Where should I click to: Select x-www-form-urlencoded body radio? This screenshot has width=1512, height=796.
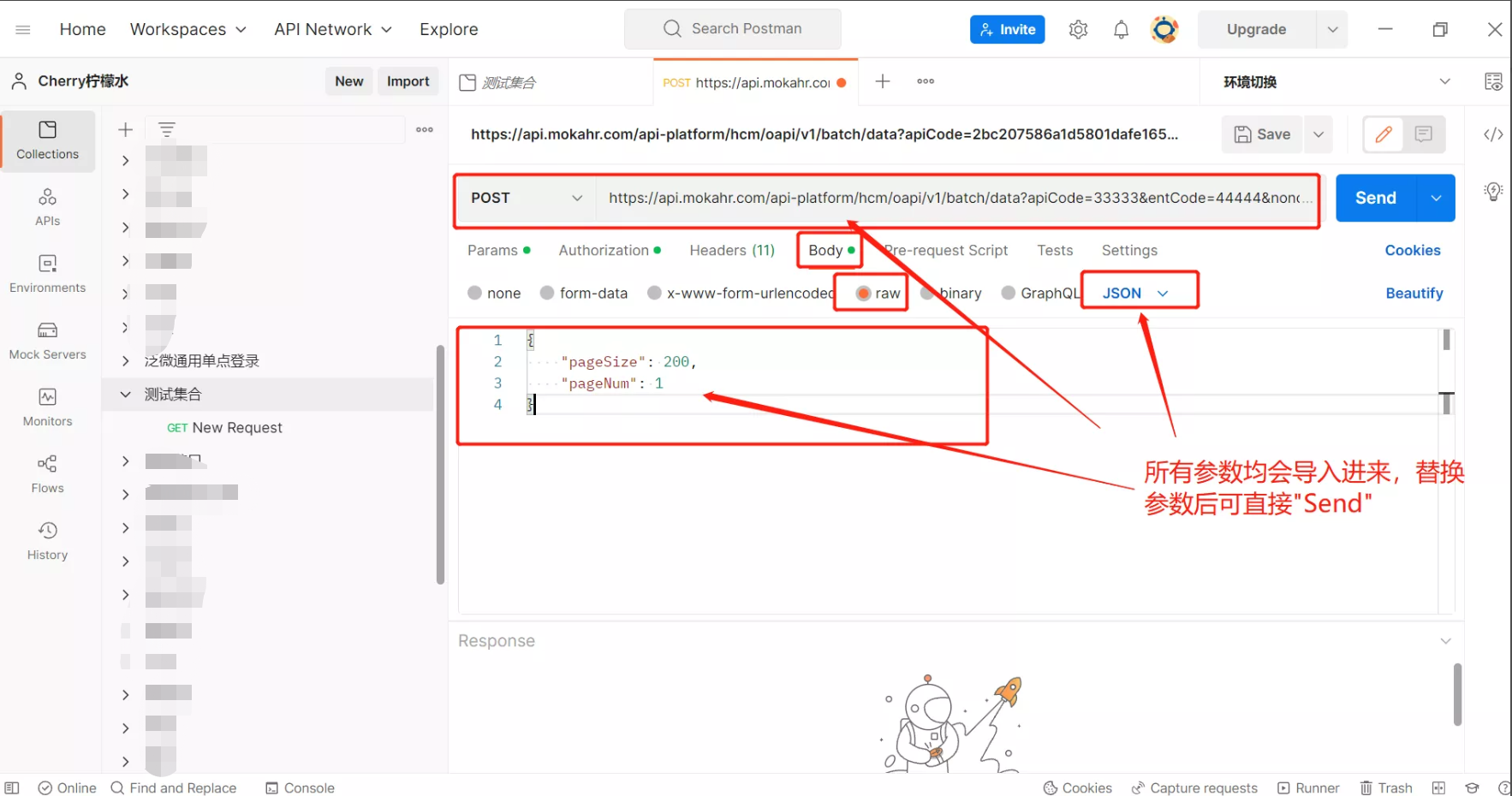click(654, 293)
